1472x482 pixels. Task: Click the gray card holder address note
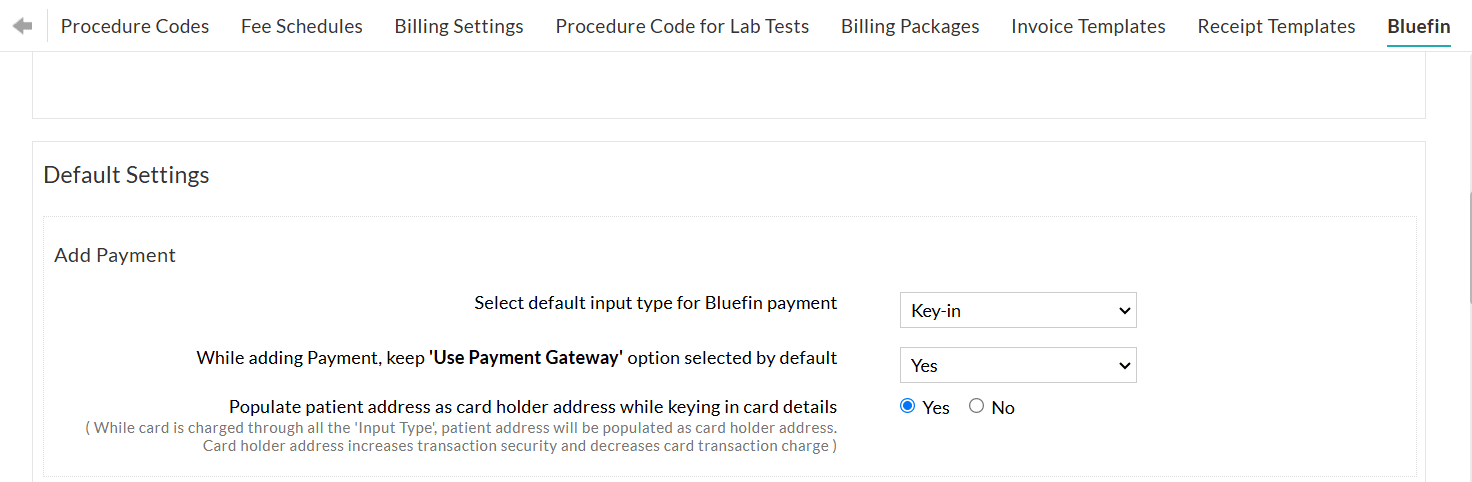462,437
